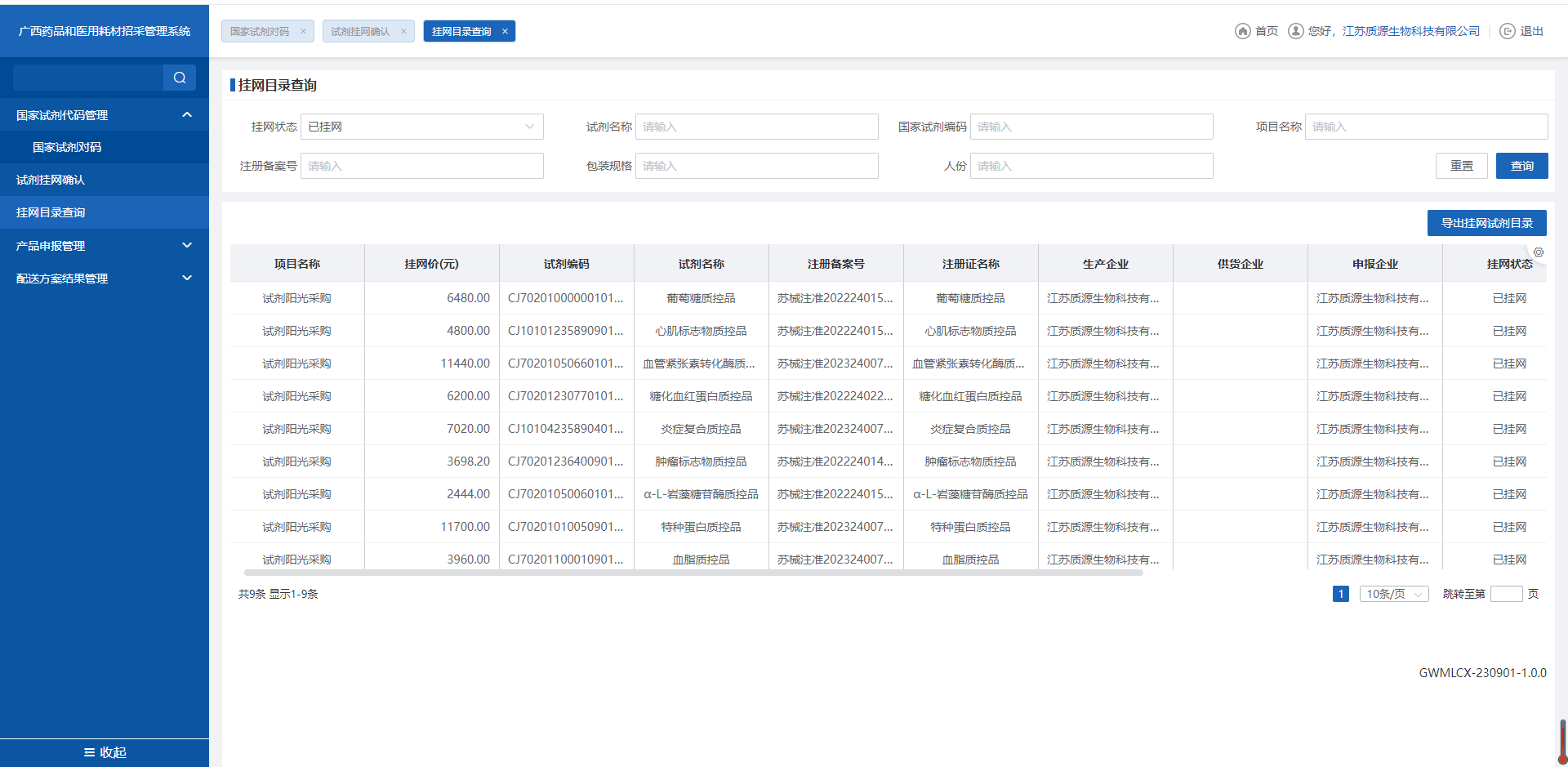The height and width of the screenshot is (767, 1568).
Task: Click the 收起 collapse menu icon
Action: point(89,752)
